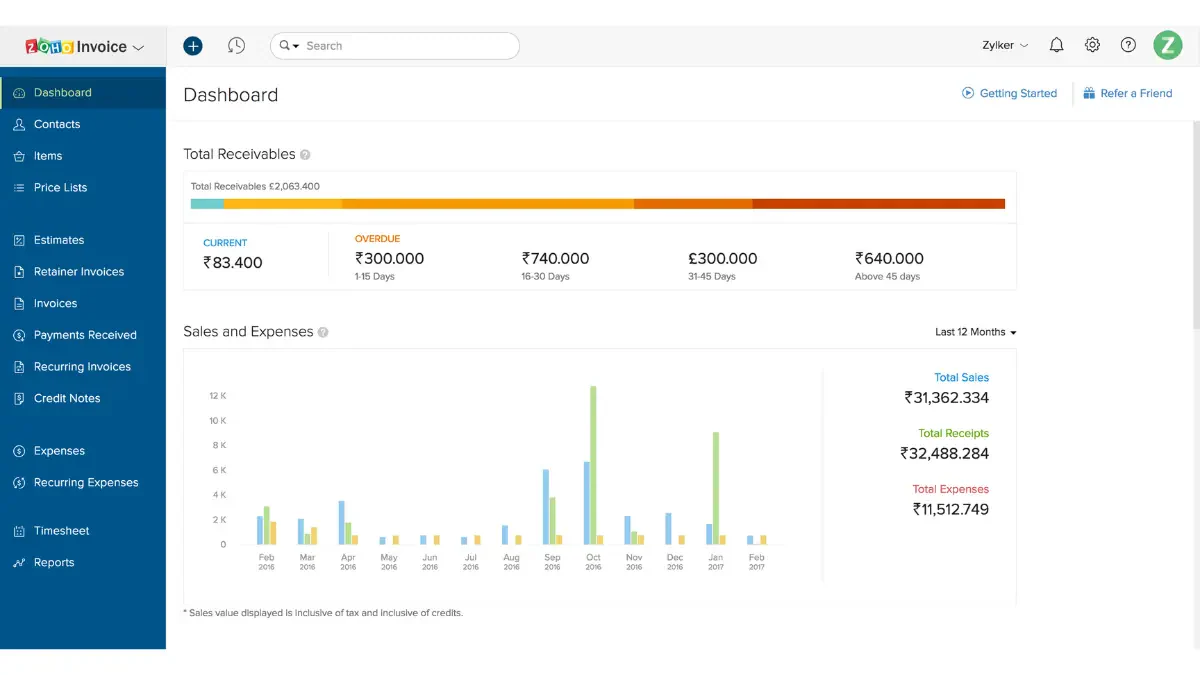Click the Refer a Friend link

click(x=1136, y=93)
